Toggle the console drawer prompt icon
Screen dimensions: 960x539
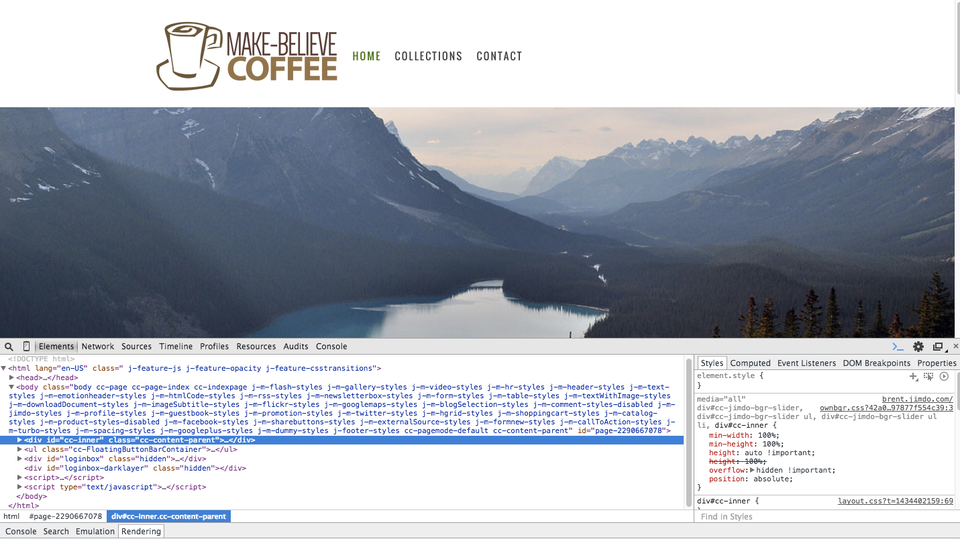[898, 347]
